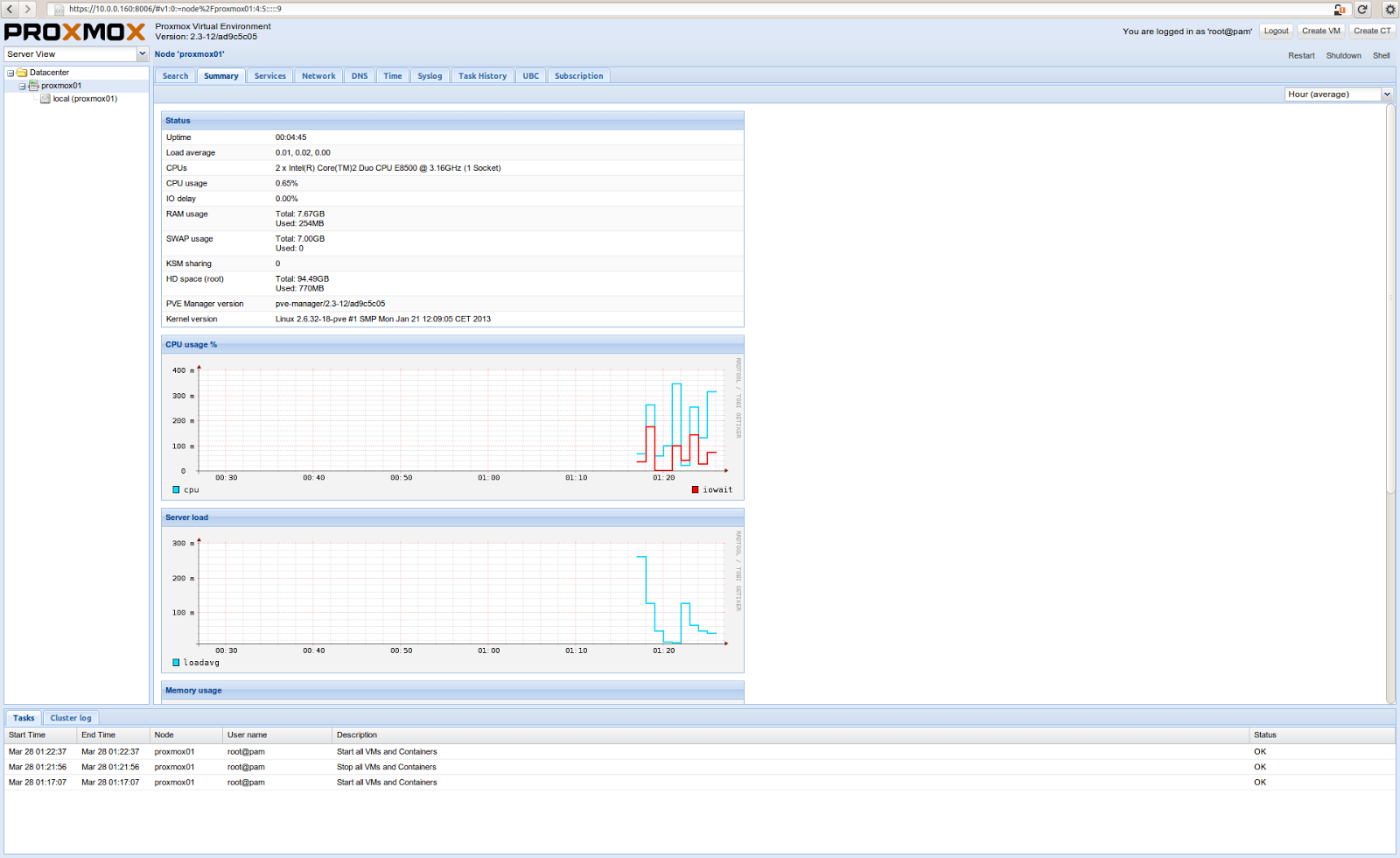Click the Memory usage panel header
Screen dimensions: 1400x858
coord(452,691)
